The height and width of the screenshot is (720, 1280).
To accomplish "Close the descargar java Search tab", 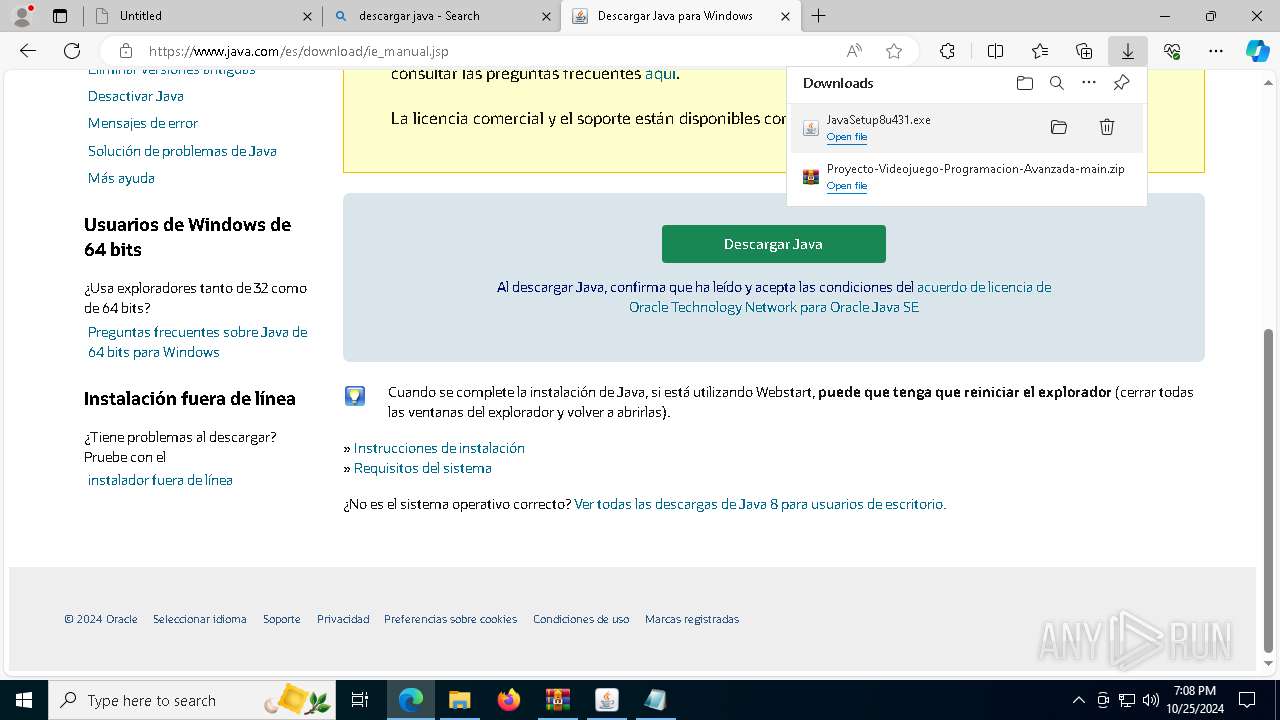I will (546, 16).
